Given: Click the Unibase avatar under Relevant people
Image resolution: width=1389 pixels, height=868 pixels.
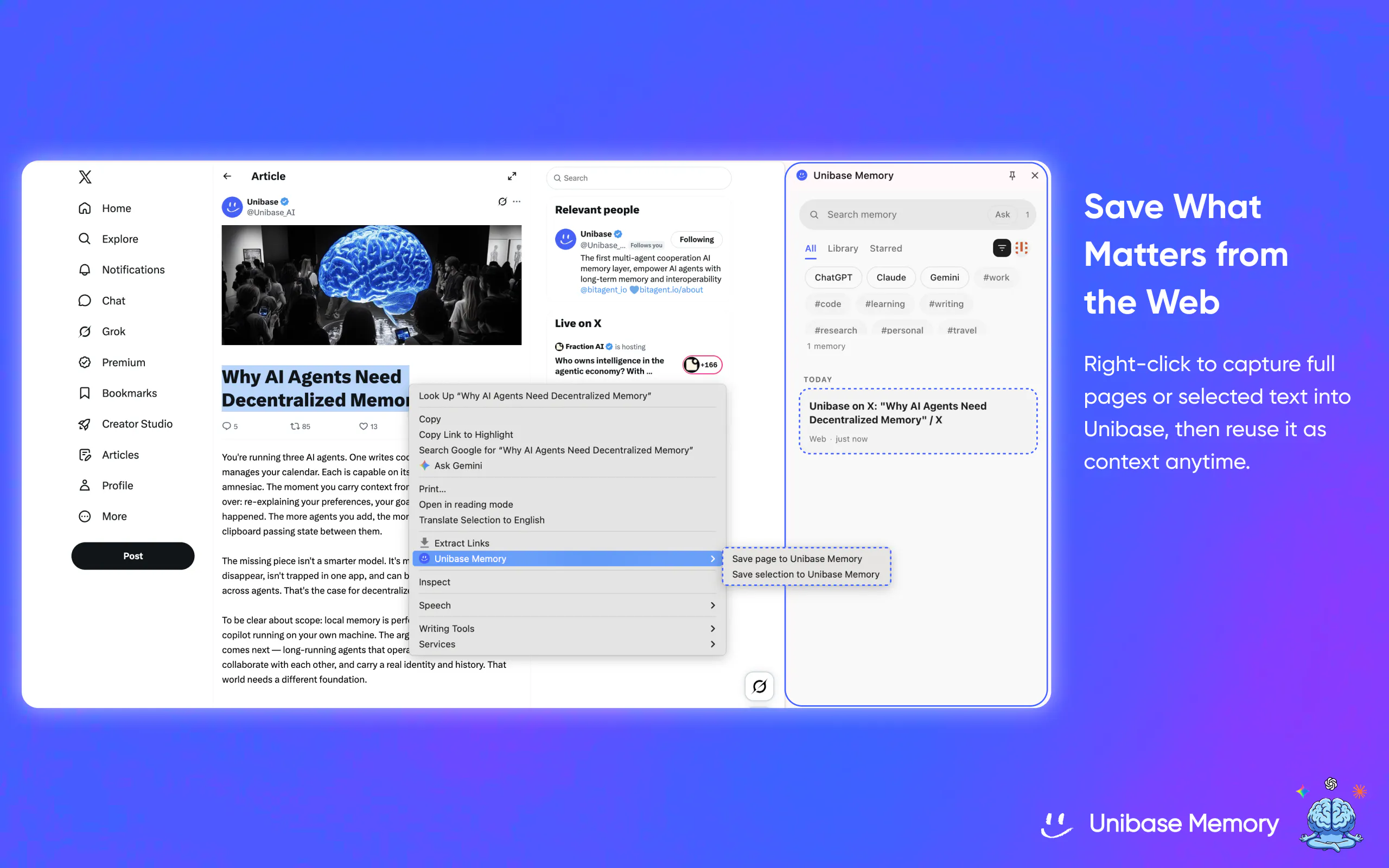Looking at the screenshot, I should pos(565,239).
